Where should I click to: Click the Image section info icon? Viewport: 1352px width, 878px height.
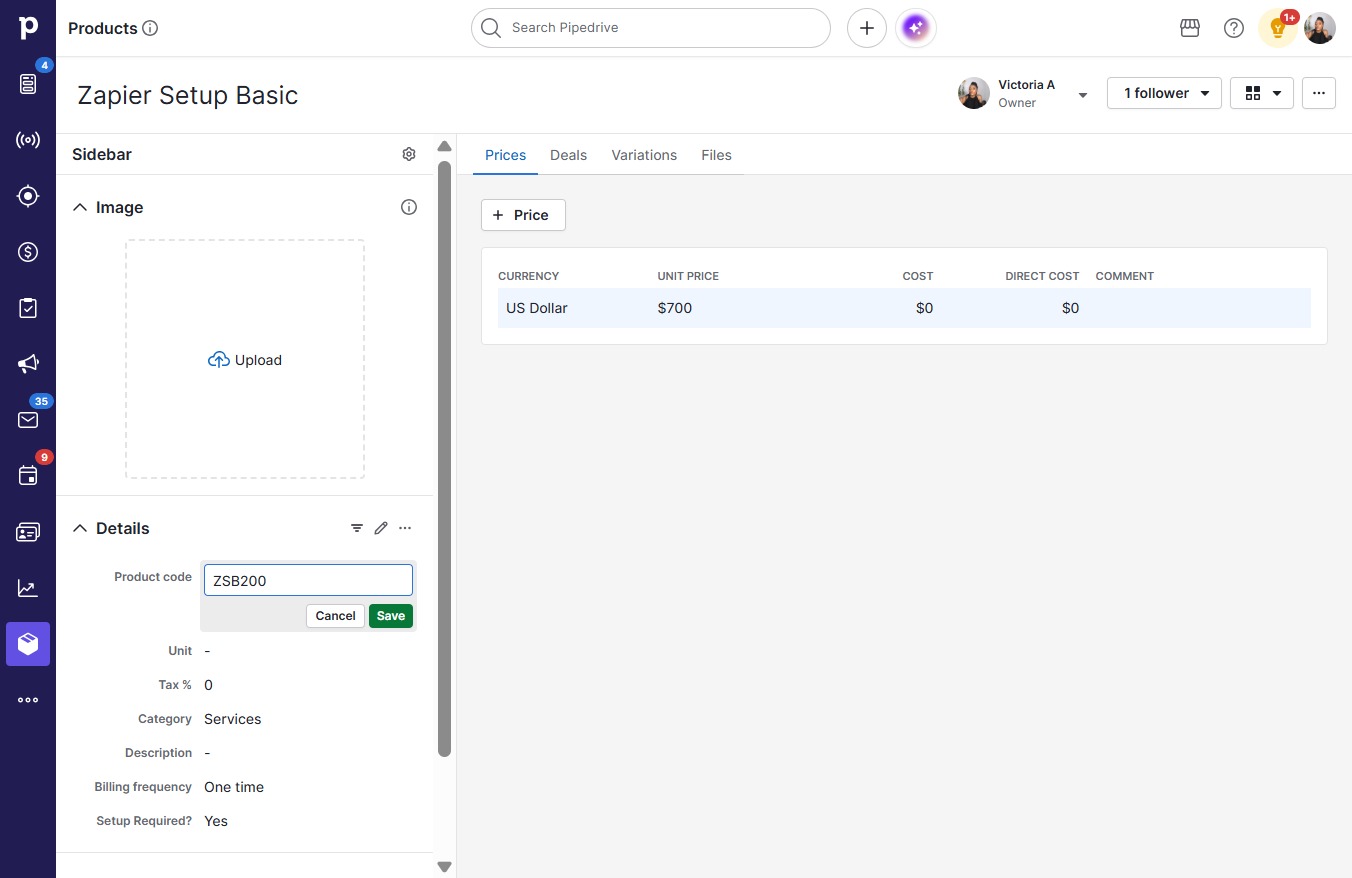point(409,207)
